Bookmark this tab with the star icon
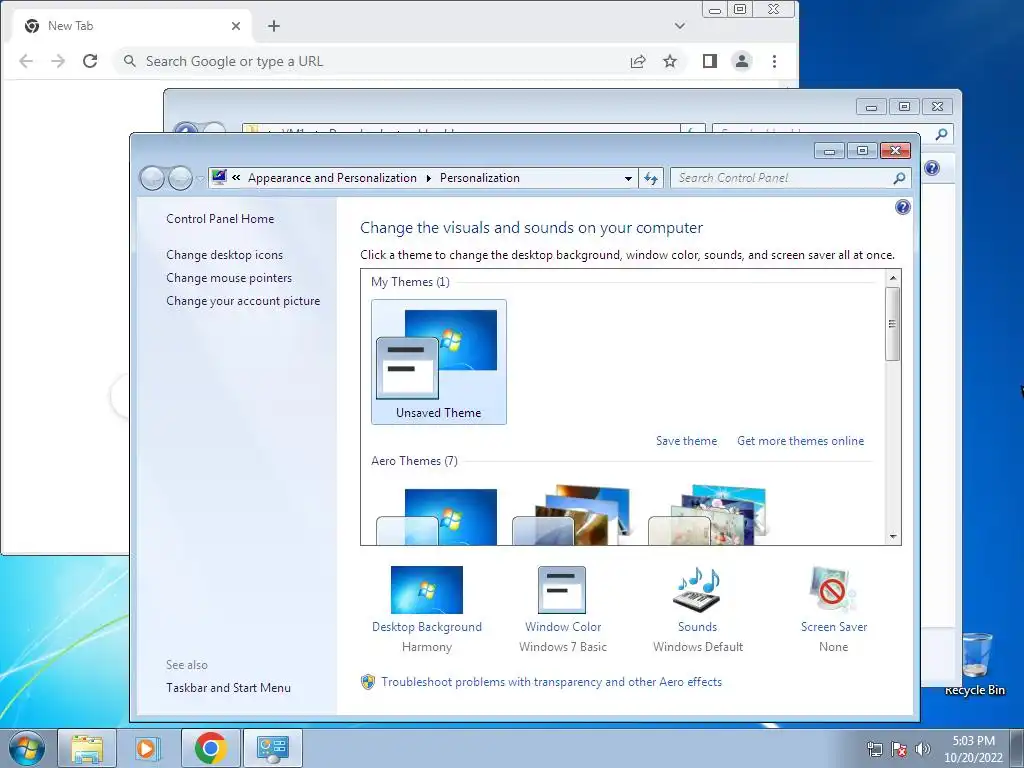Screen dimensions: 1024x768 tap(670, 61)
